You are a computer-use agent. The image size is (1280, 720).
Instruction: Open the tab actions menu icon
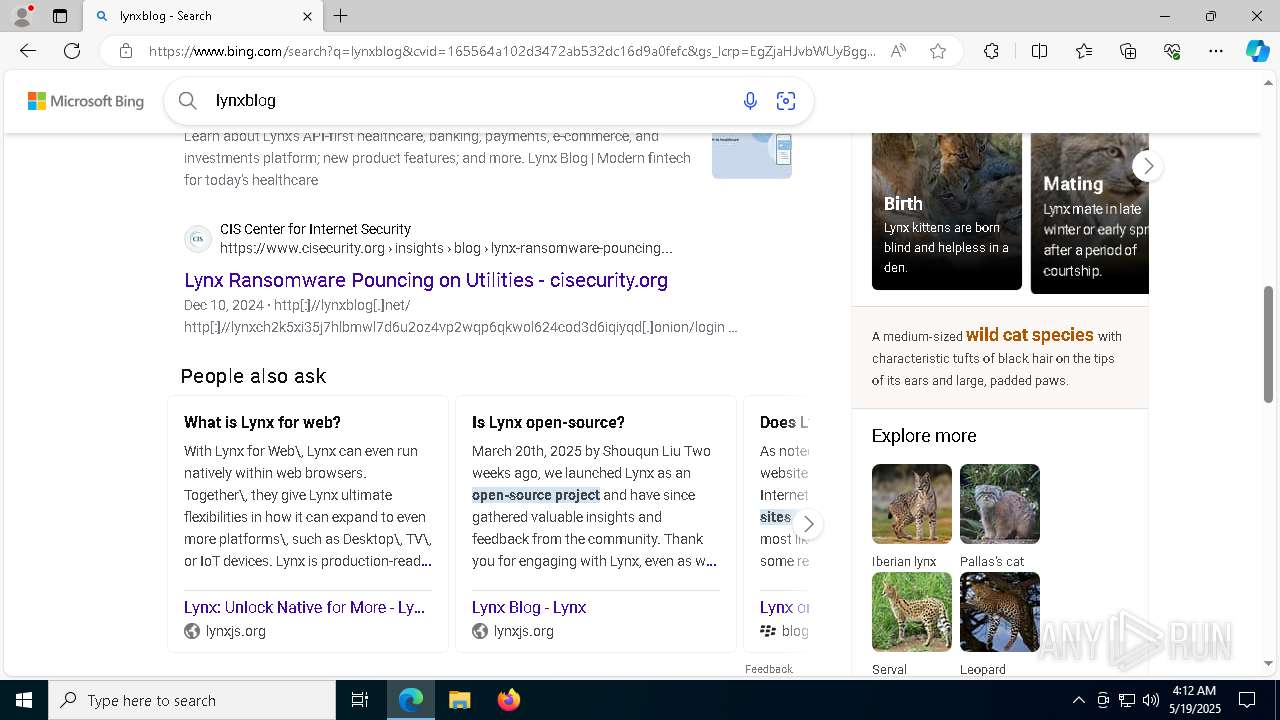pos(60,16)
